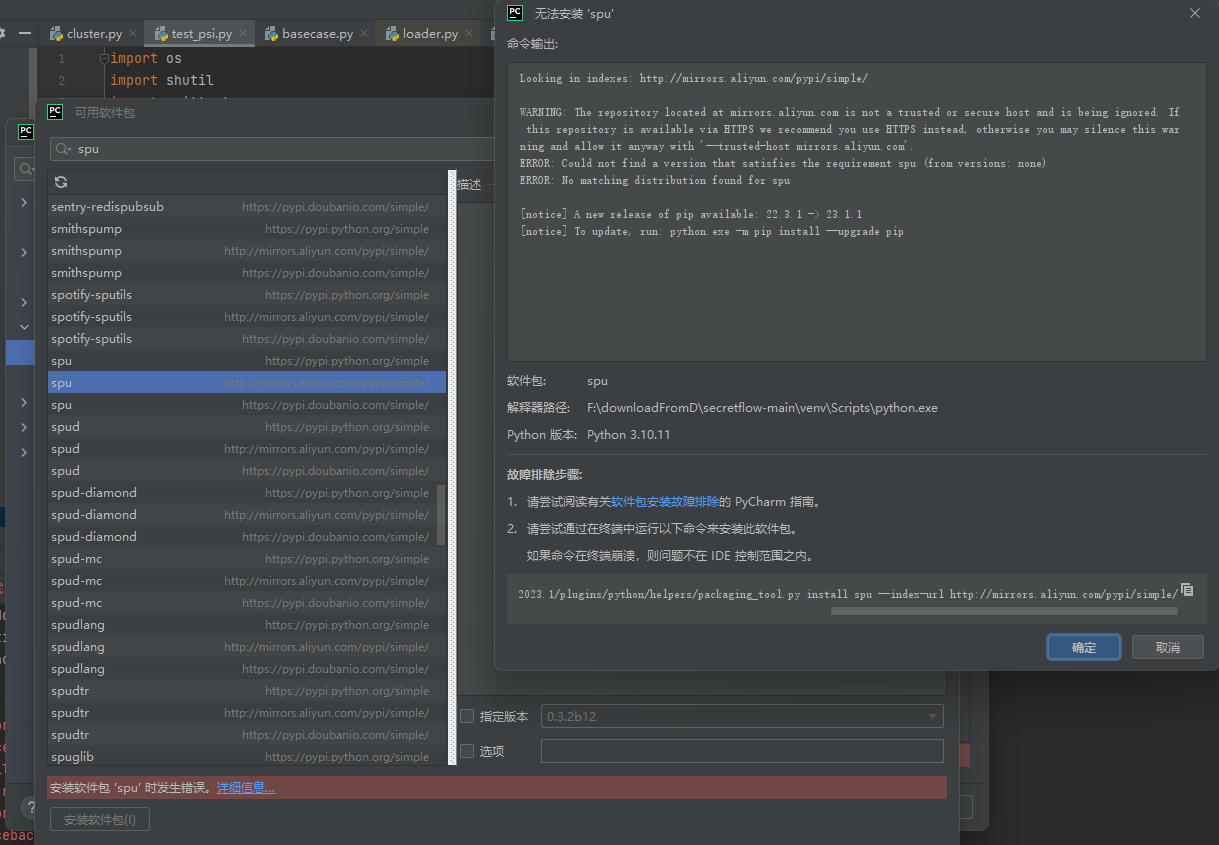This screenshot has height=845, width=1219.
Task: Click the PyCharm logo in the error dialog
Action: tap(514, 13)
